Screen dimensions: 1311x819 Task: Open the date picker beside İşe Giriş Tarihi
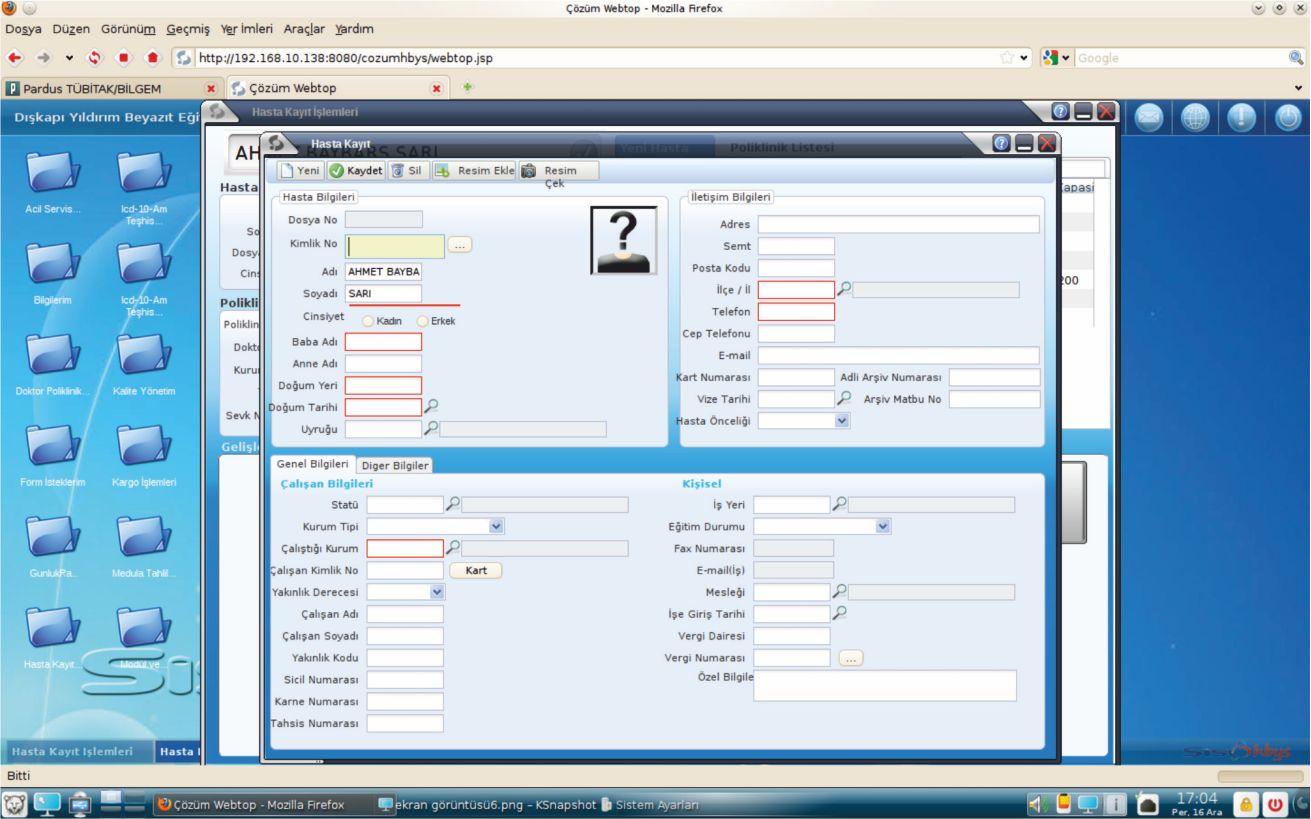(840, 614)
